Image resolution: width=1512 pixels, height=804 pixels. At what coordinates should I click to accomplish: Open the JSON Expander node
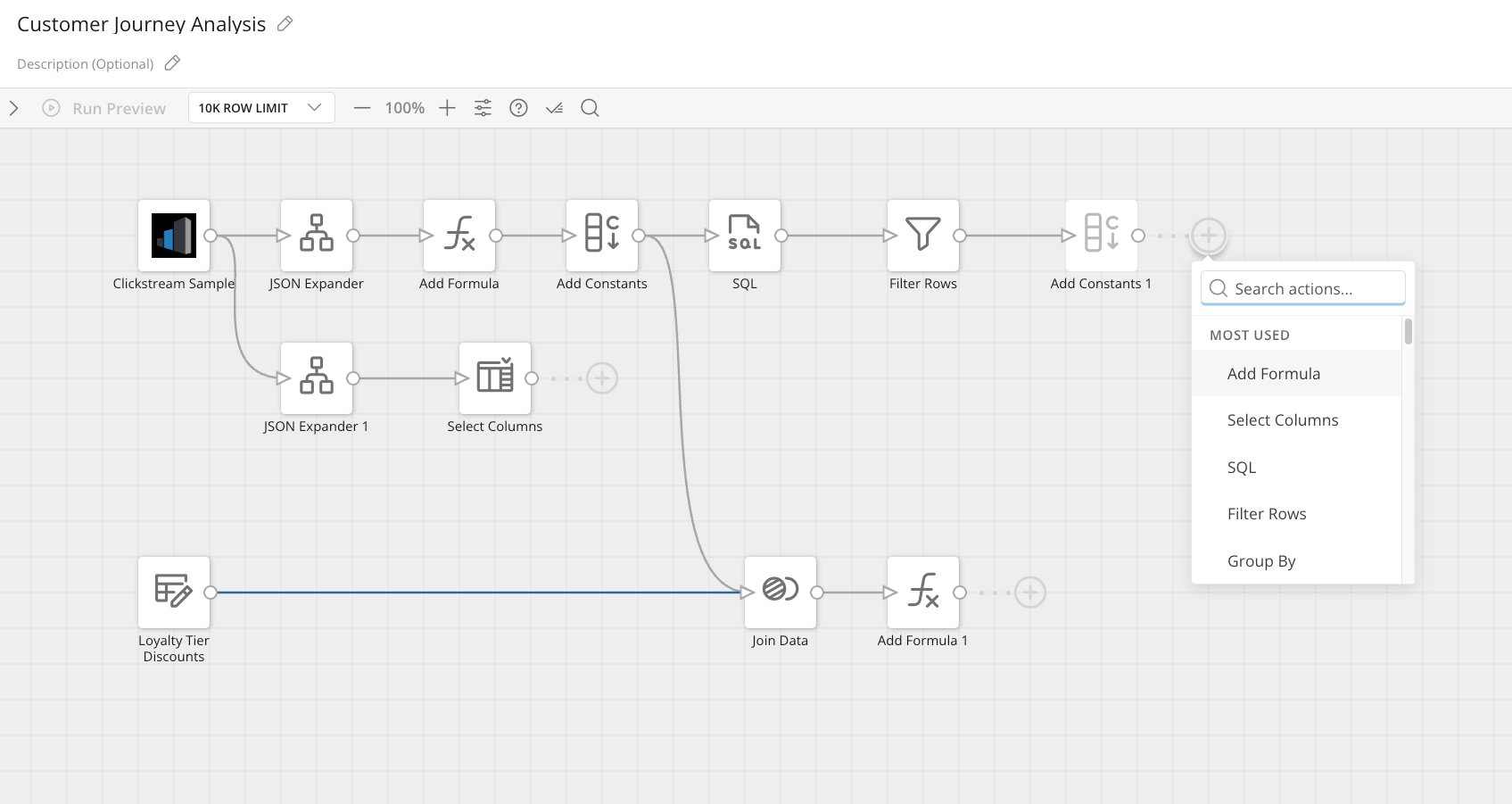point(317,236)
